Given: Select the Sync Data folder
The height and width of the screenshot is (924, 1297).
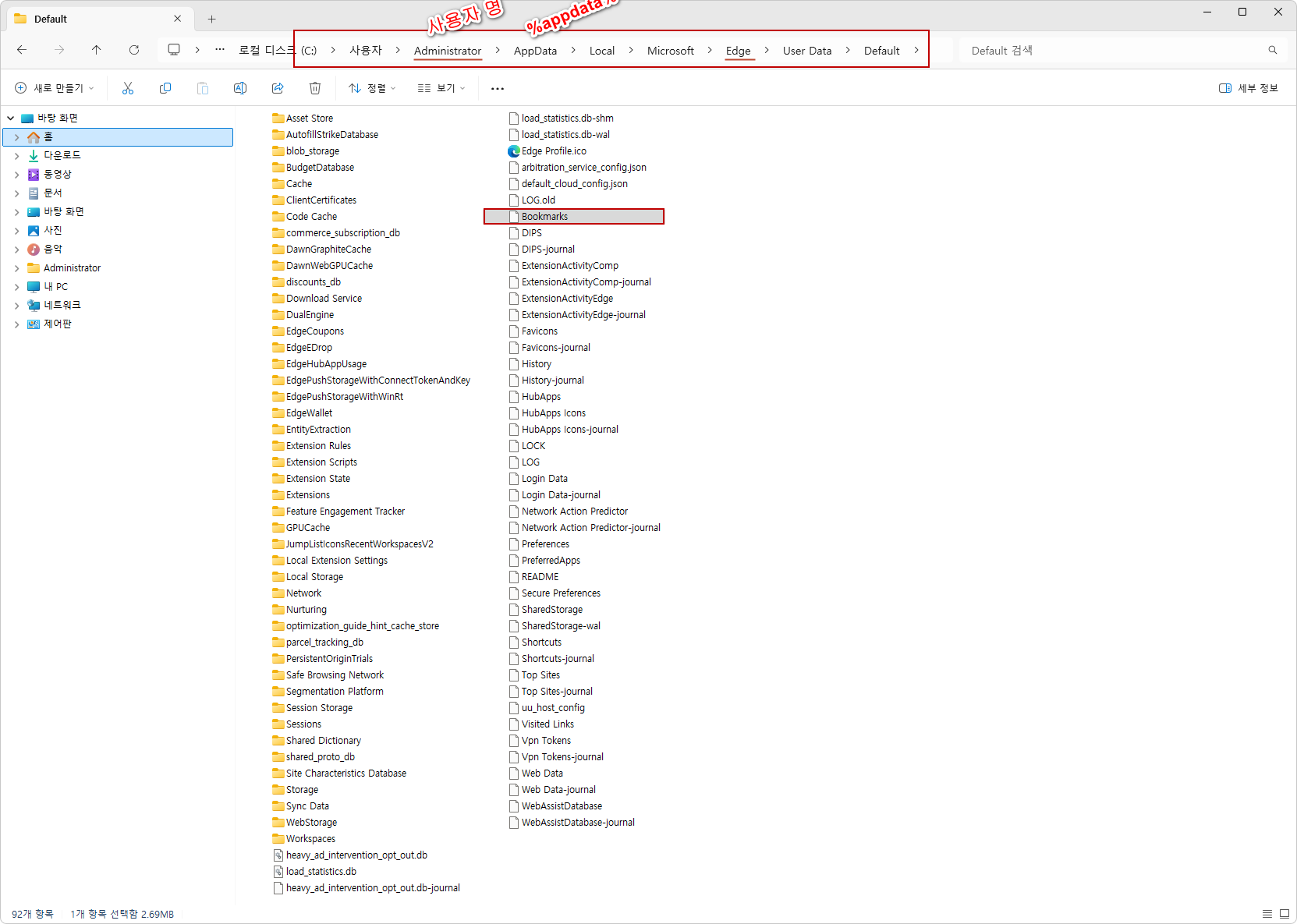Looking at the screenshot, I should click(301, 806).
